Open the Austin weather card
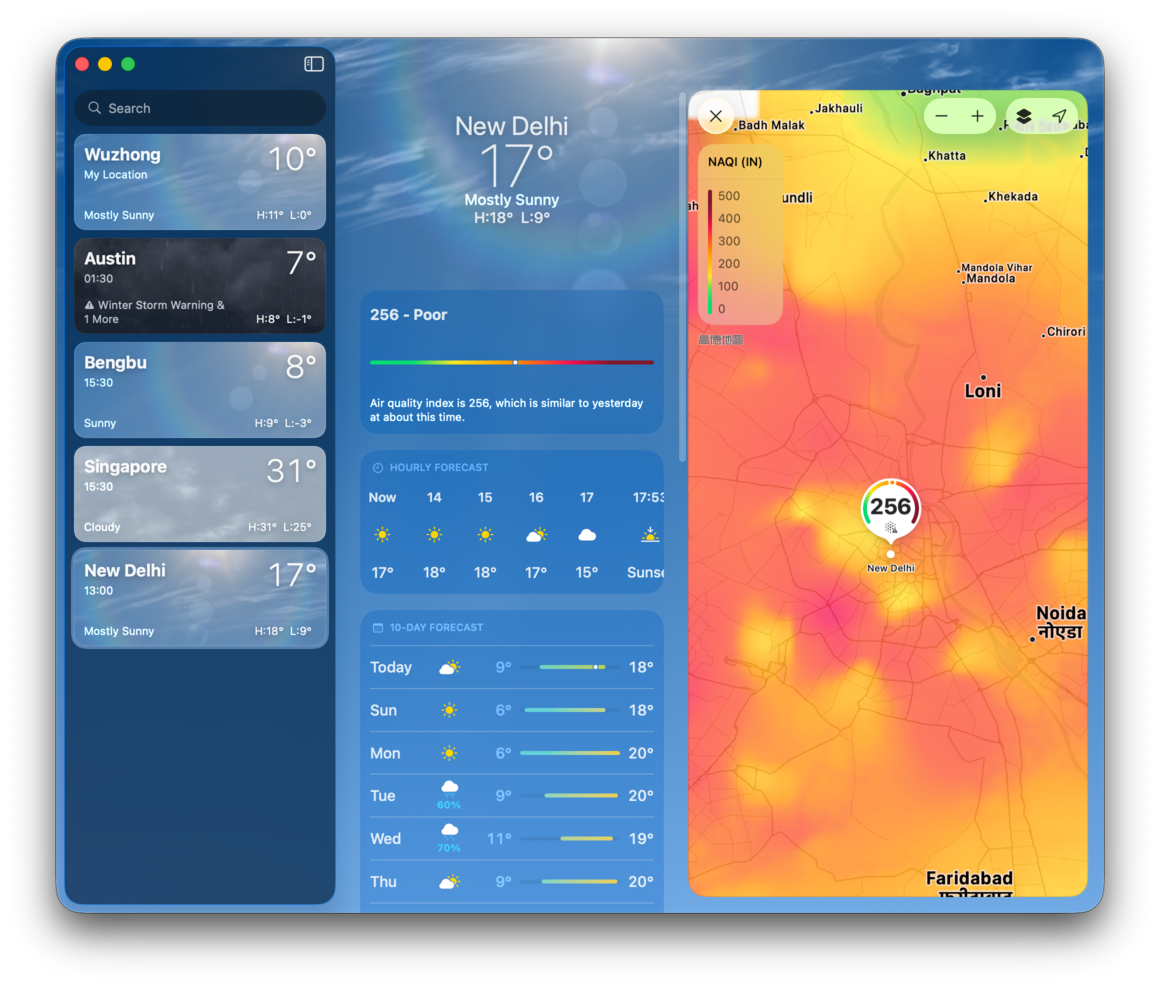 coord(200,286)
